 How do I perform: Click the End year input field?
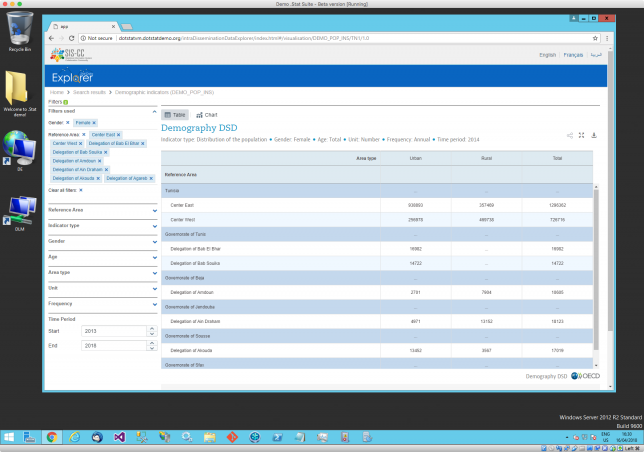click(114, 346)
